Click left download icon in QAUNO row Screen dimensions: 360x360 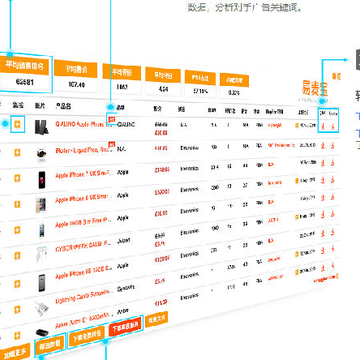pos(323,126)
